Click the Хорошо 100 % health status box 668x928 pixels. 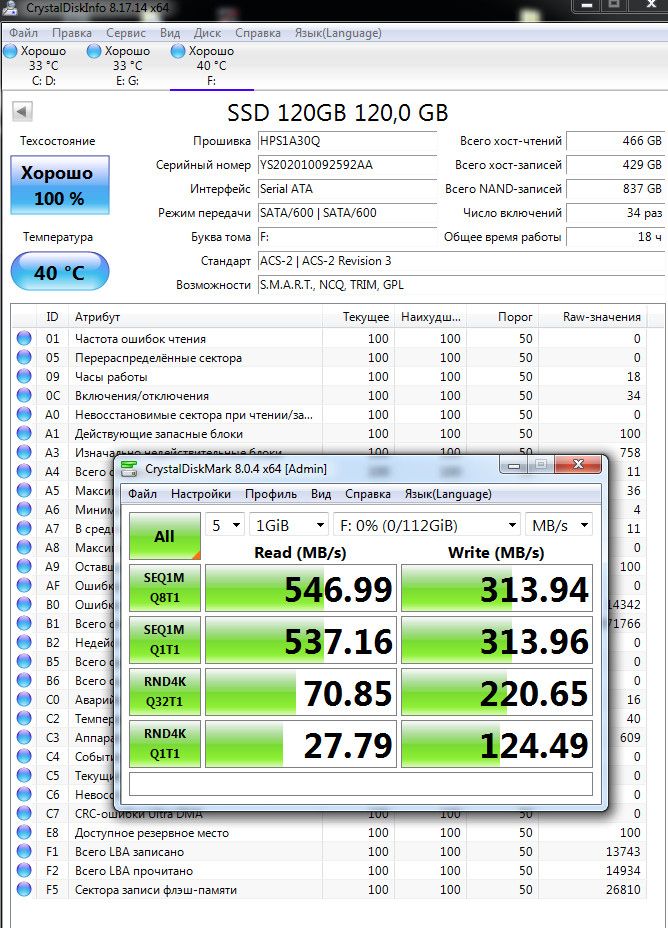pyautogui.click(x=60, y=185)
